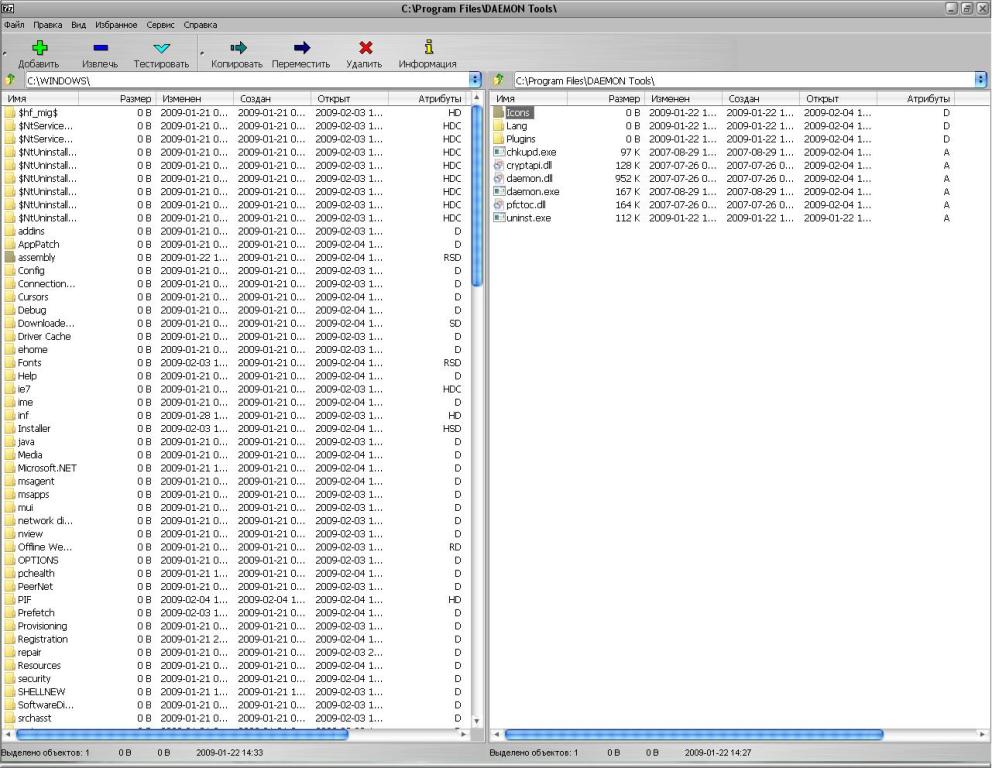Click the up-folder icon in left panel
The image size is (992, 768).
click(x=10, y=80)
